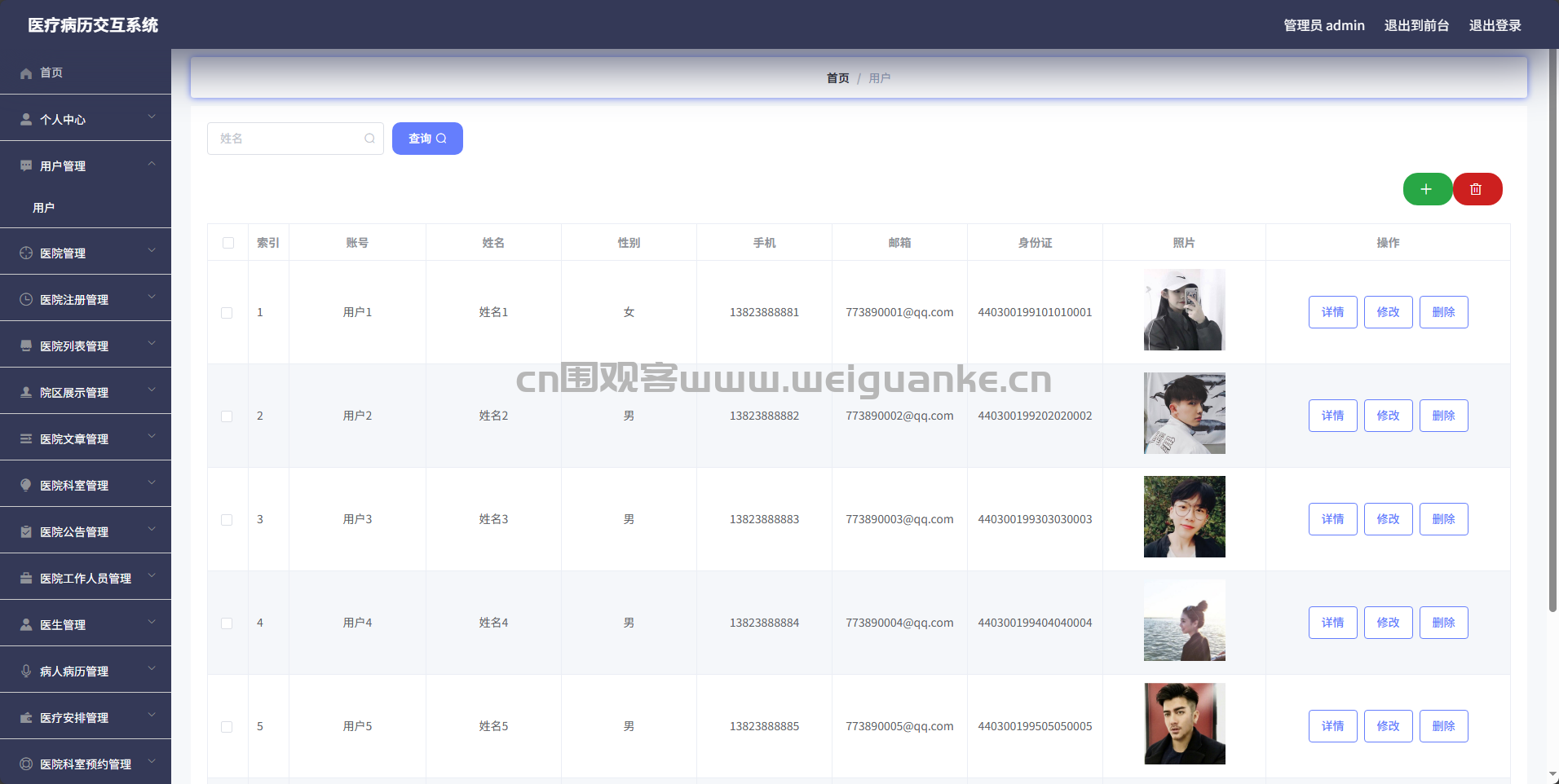Screen dimensions: 1559x784
Task: Click the clipboard icon beside 医院公告管理
Action: tap(26, 531)
